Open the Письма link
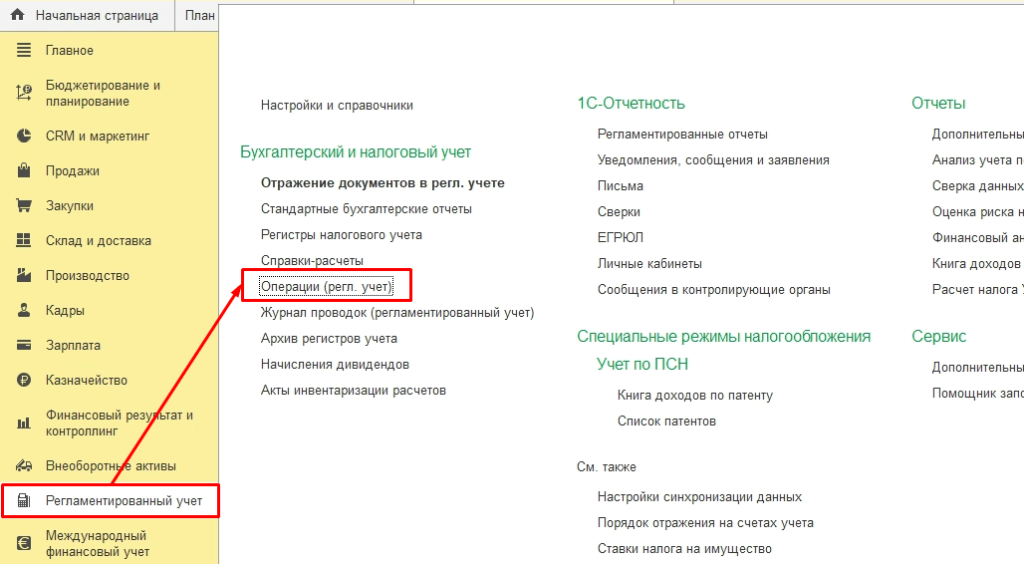This screenshot has width=1024, height=564. point(620,186)
